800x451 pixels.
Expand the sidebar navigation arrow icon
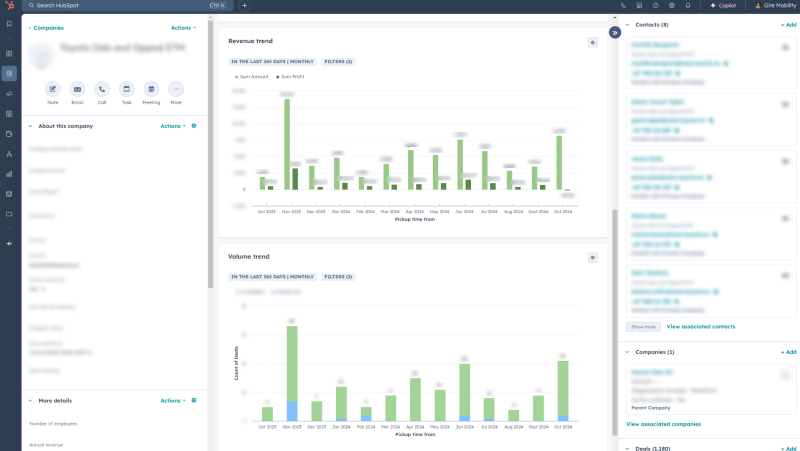point(9,244)
